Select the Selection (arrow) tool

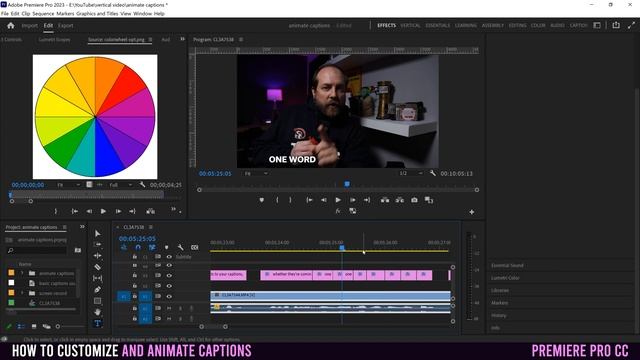click(x=97, y=233)
